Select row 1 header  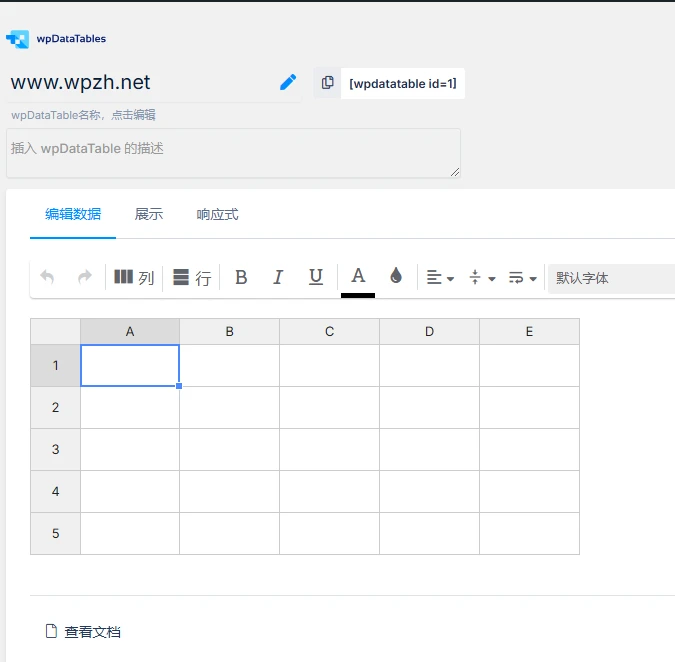[56, 365]
